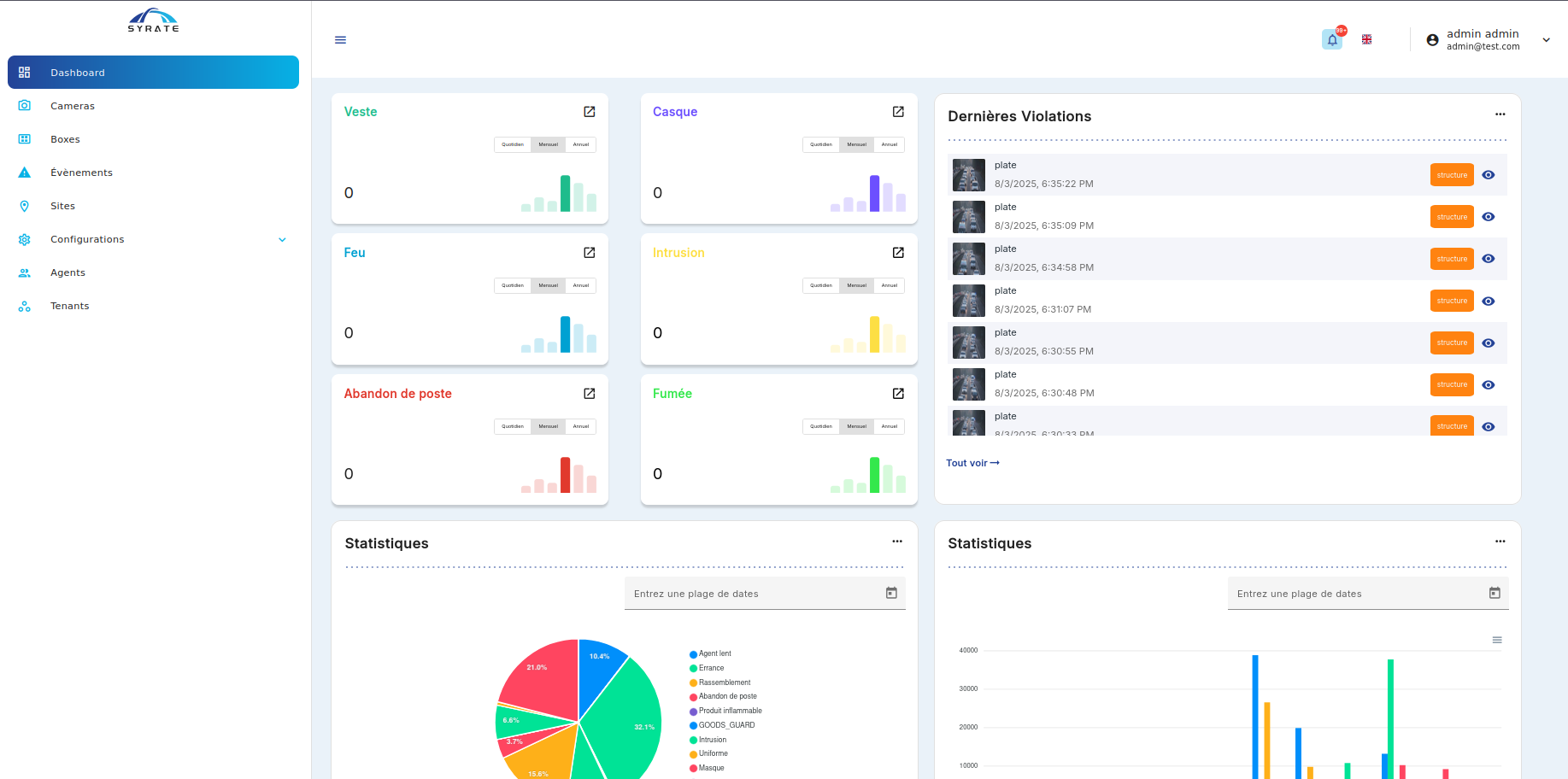The height and width of the screenshot is (779, 1568).
Task: Click the Cameras camera icon
Action: pyautogui.click(x=25, y=106)
